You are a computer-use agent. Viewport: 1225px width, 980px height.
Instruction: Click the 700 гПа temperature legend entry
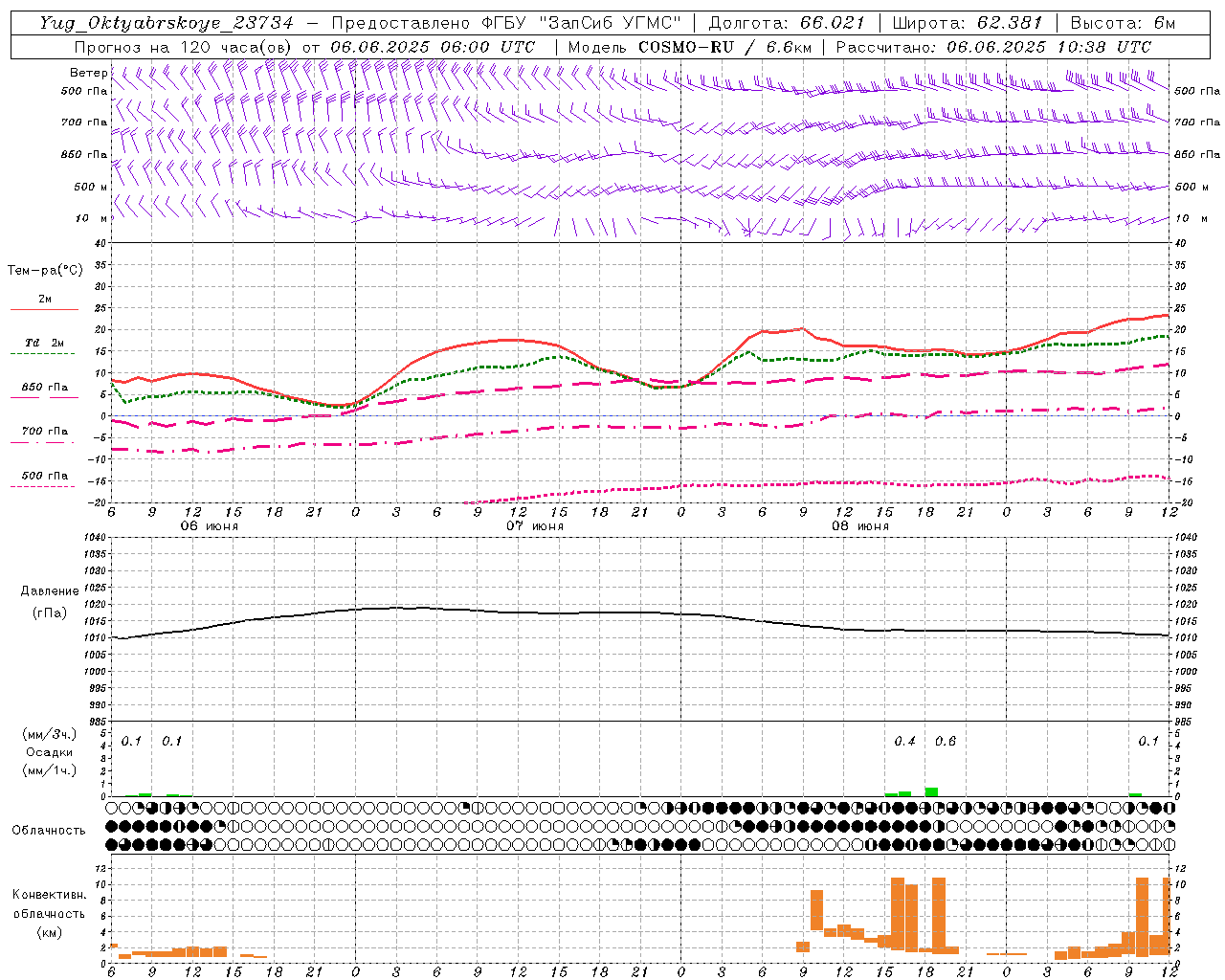(x=45, y=432)
